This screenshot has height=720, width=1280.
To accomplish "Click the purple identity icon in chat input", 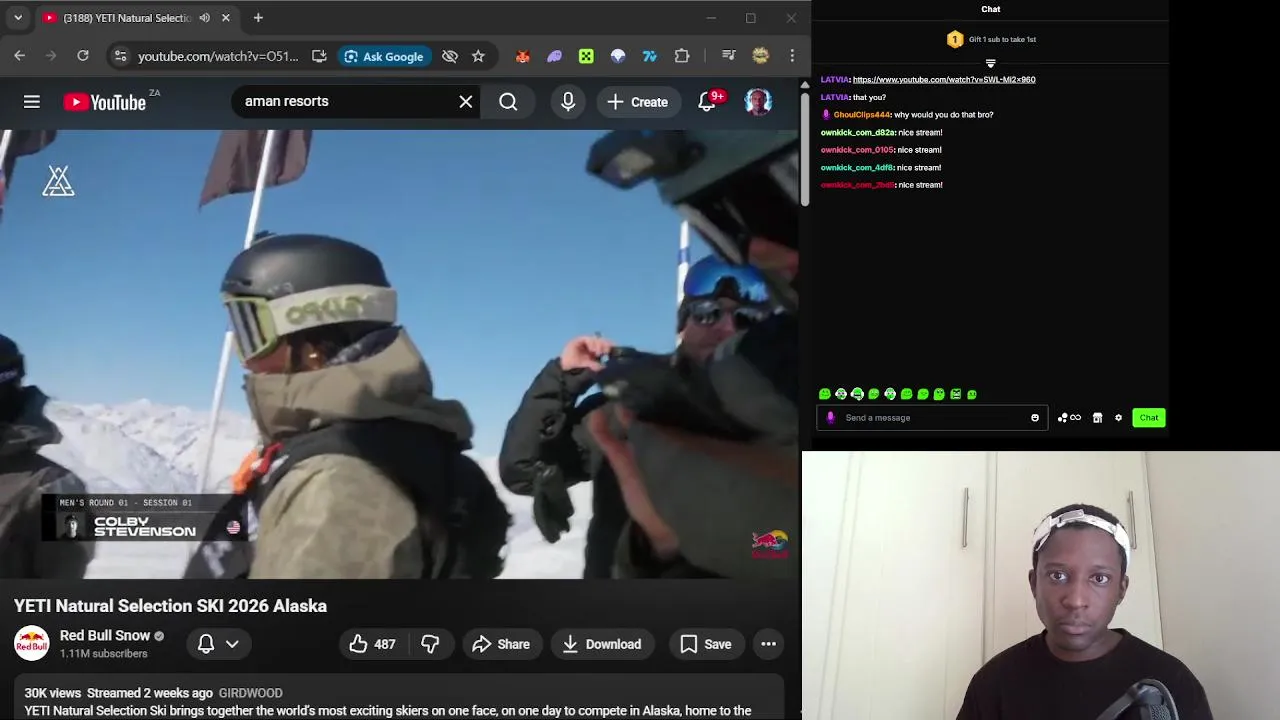I will pyautogui.click(x=830, y=418).
